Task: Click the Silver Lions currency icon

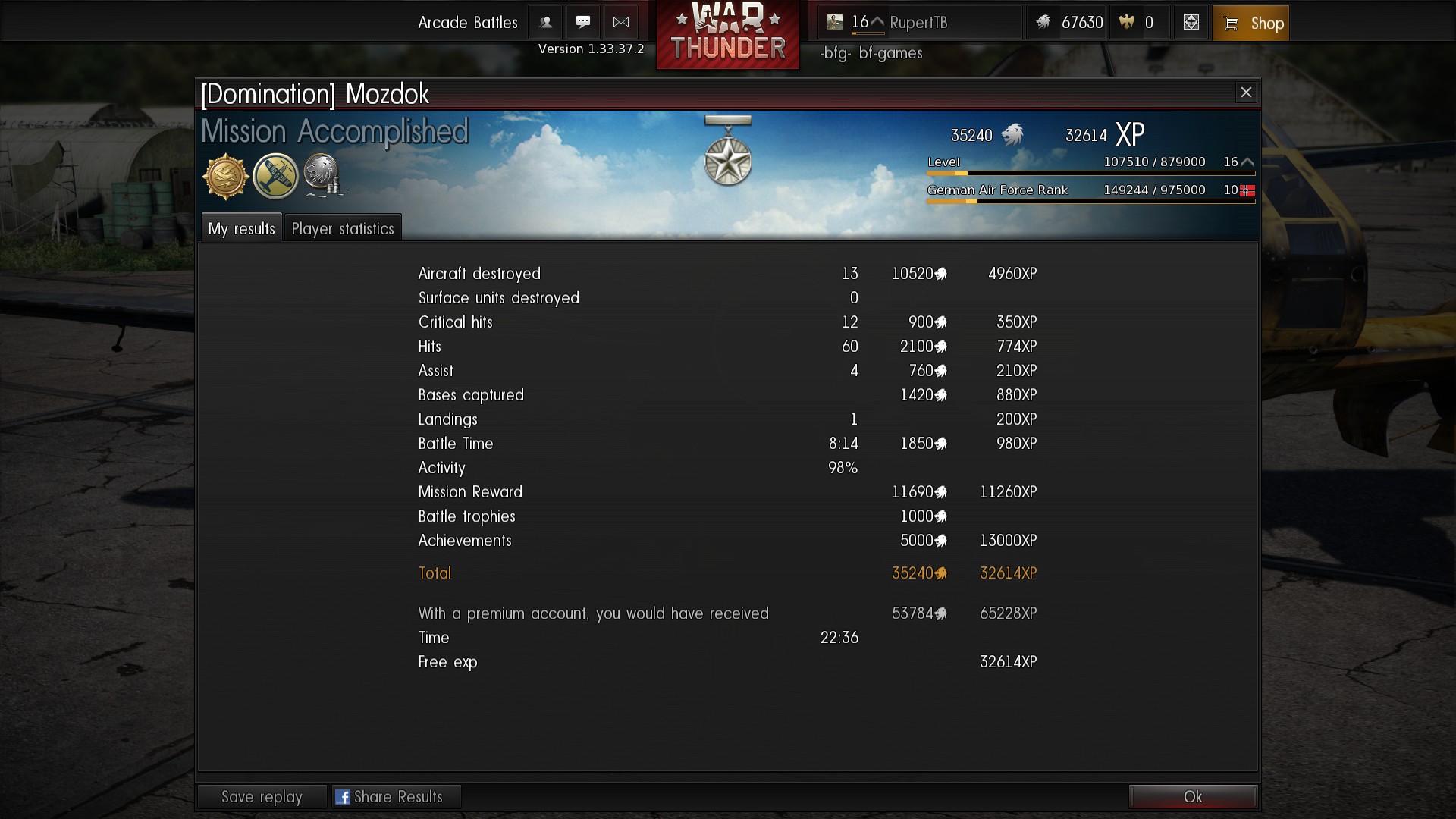Action: [x=1043, y=23]
